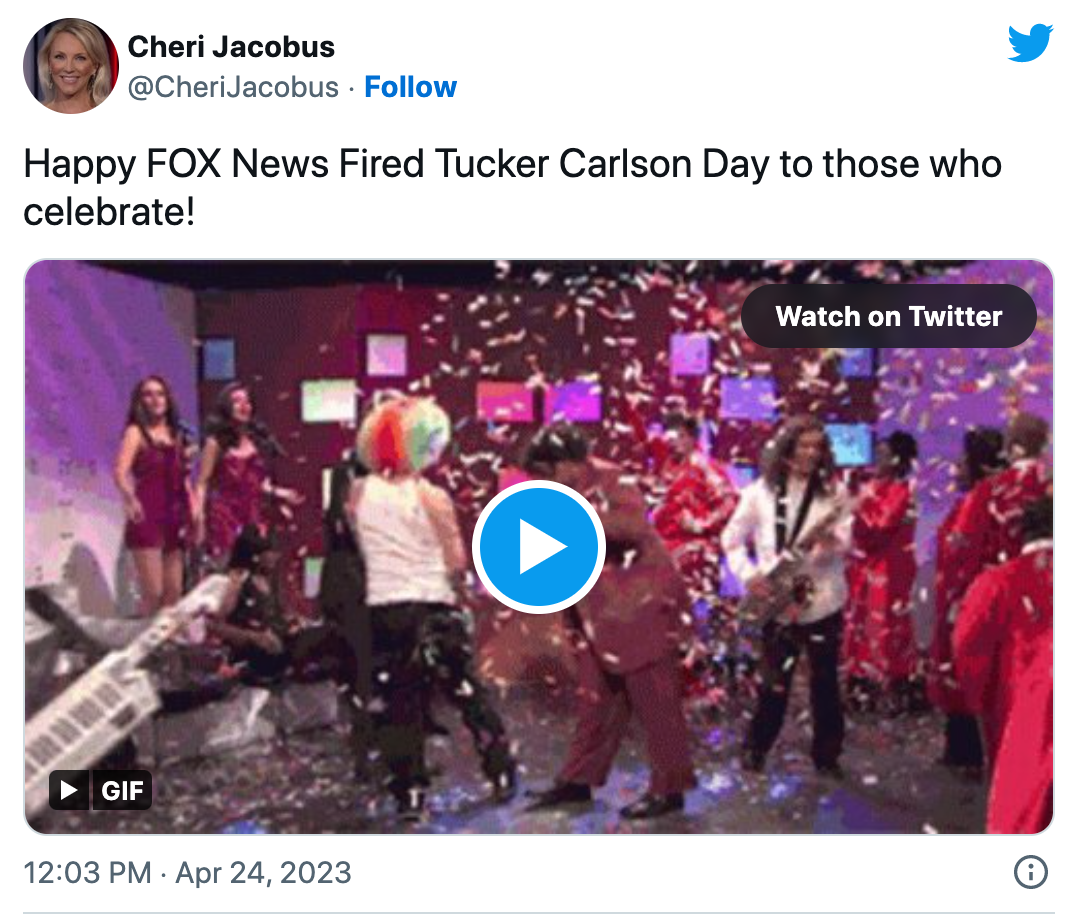1074x918 pixels.
Task: Click the small play icon beside GIF label
Action: tap(69, 792)
